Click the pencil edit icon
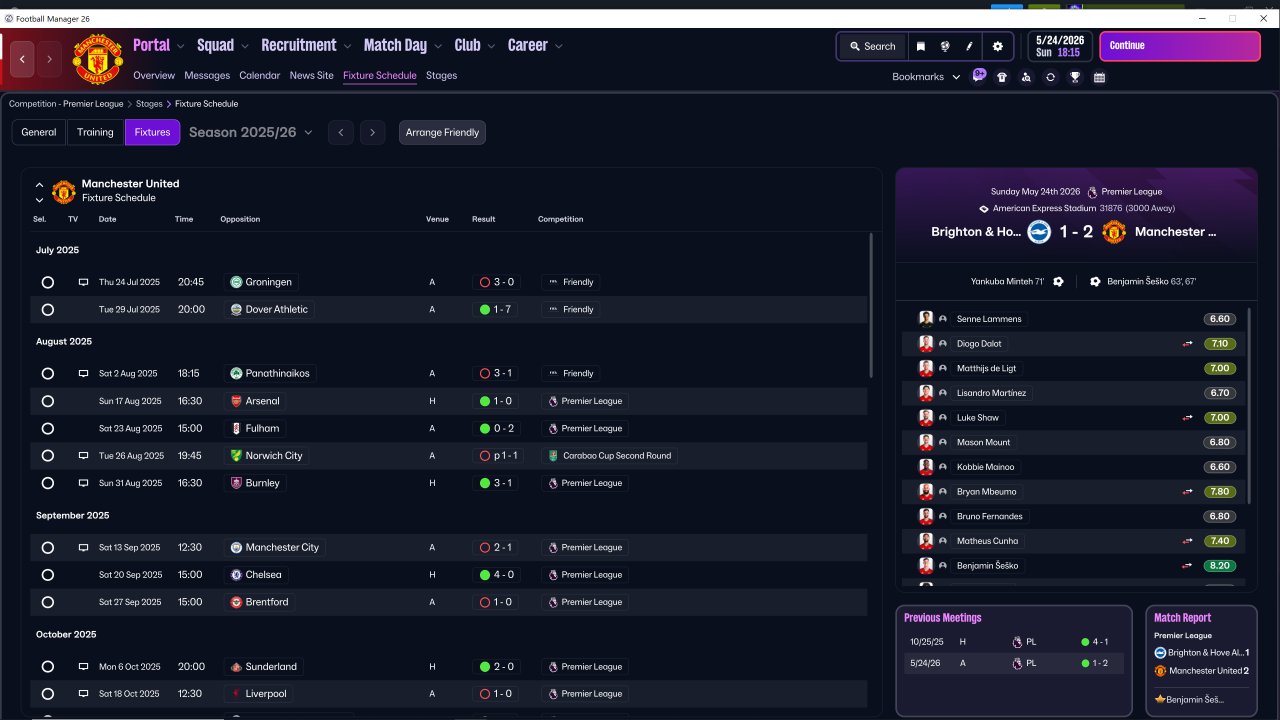Screen dimensions: 1280x720 point(969,46)
